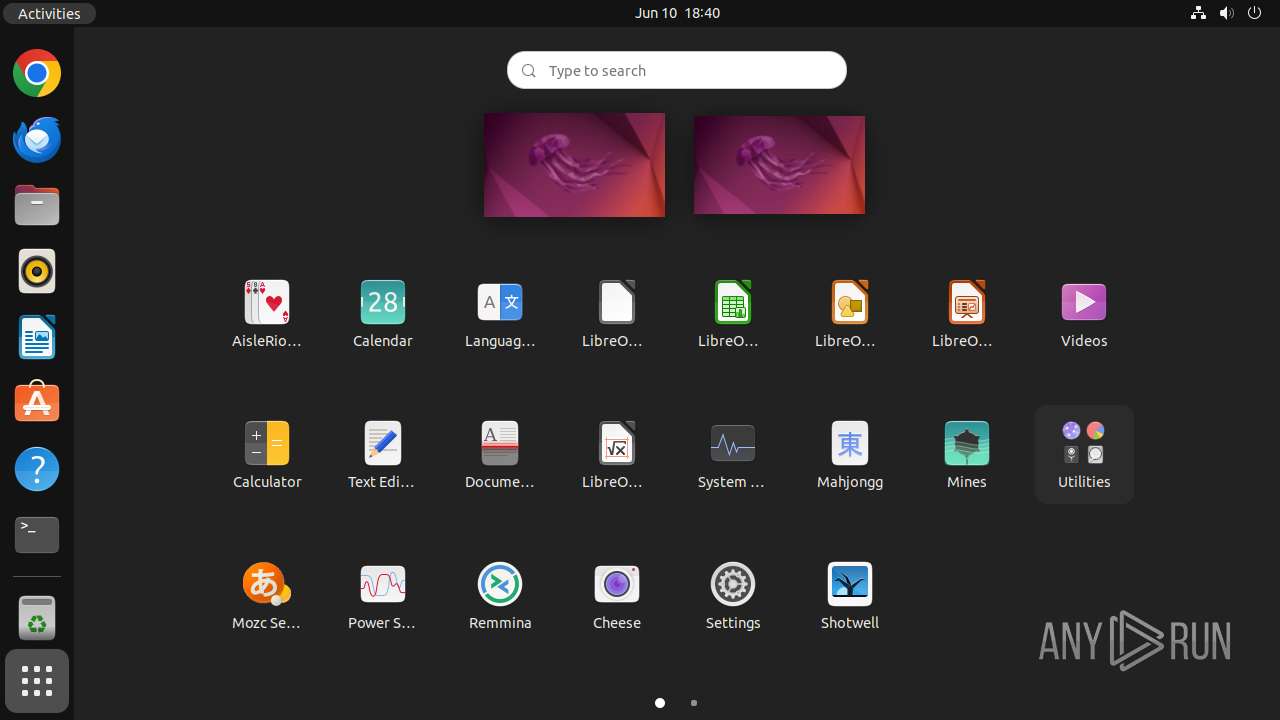Screen dimensions: 1280x720
Task: Open Thunderbird Mail from the dock
Action: click(x=37, y=139)
